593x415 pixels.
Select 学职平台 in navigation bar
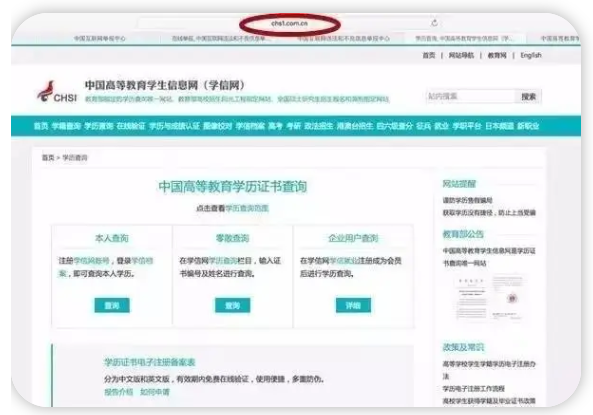467,126
